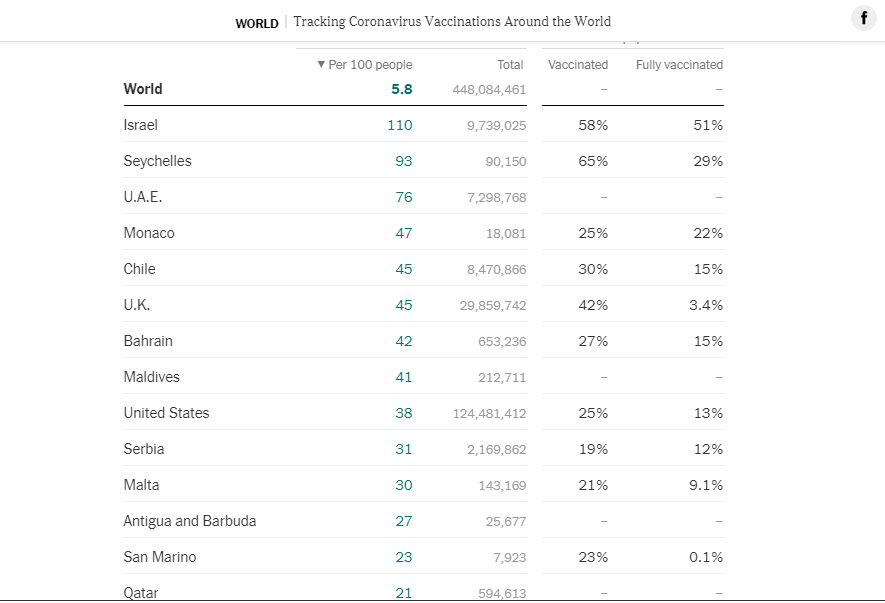885x603 pixels.
Task: Select the United States row
Action: [167, 413]
